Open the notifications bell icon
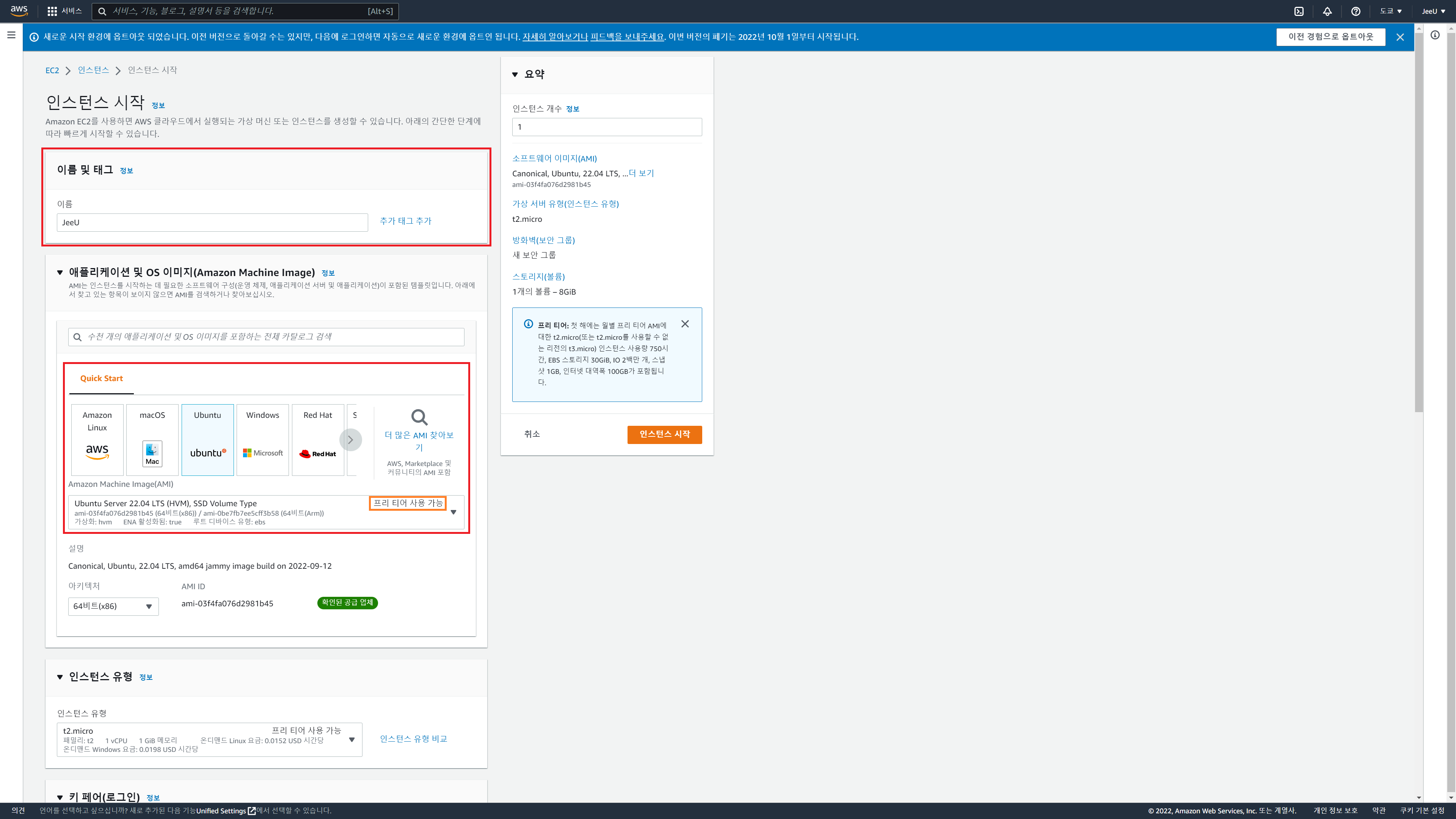Image resolution: width=1456 pixels, height=819 pixels. tap(1327, 11)
